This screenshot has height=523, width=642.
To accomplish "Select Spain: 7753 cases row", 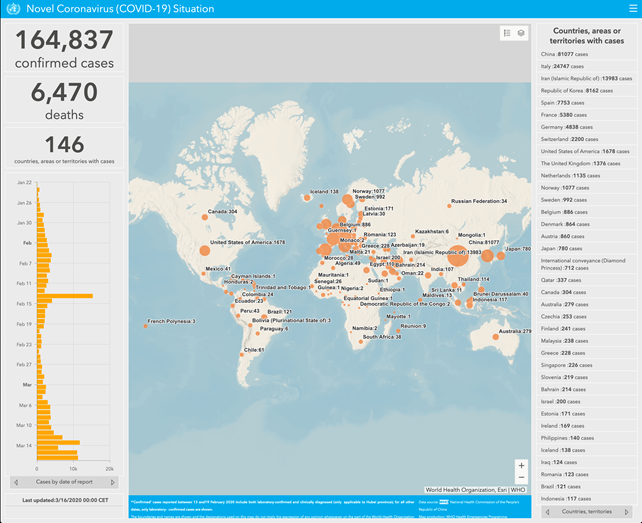I will [587, 103].
